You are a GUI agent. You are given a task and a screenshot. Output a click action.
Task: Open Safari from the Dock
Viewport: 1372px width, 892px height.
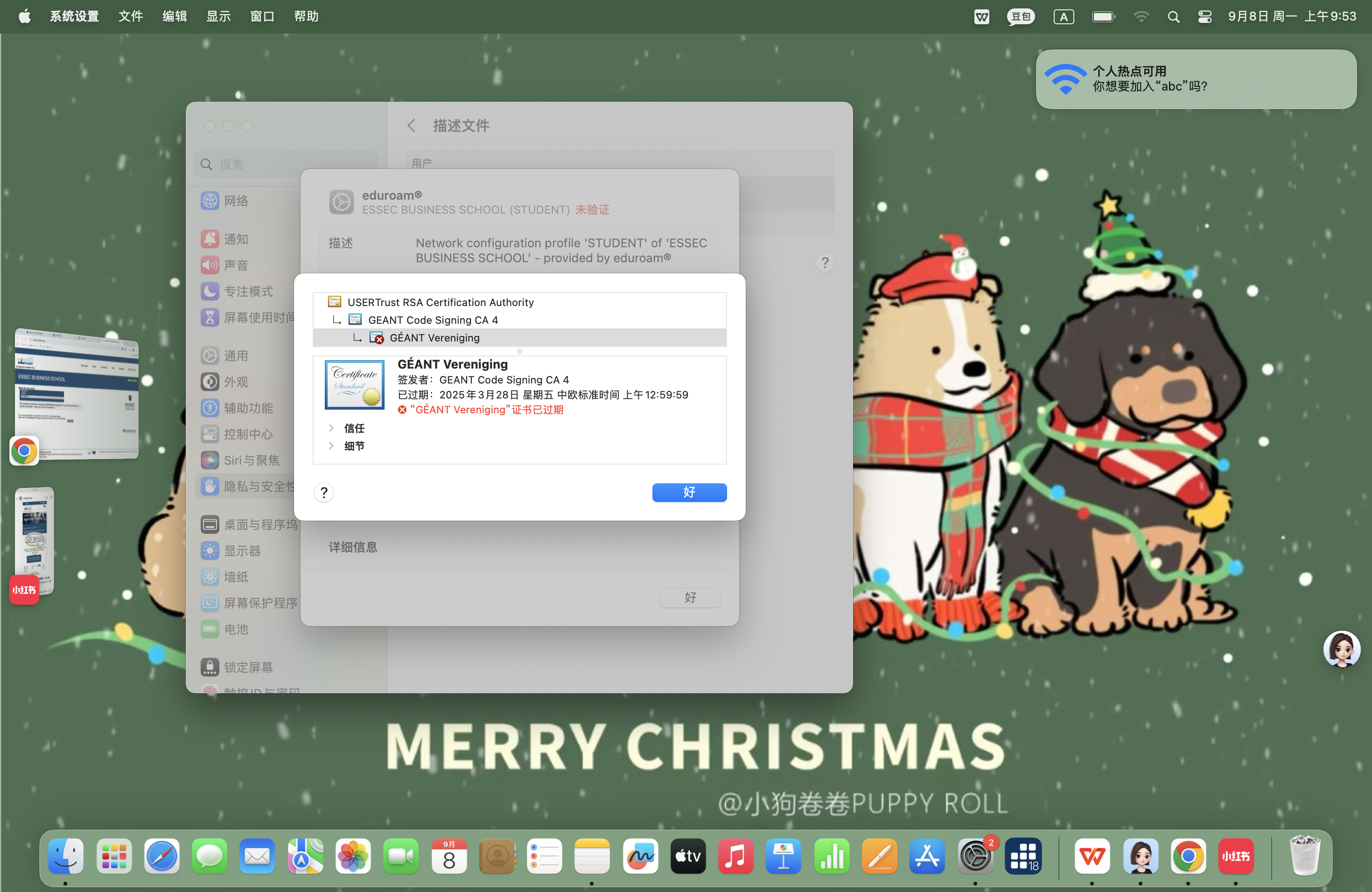pos(161,856)
